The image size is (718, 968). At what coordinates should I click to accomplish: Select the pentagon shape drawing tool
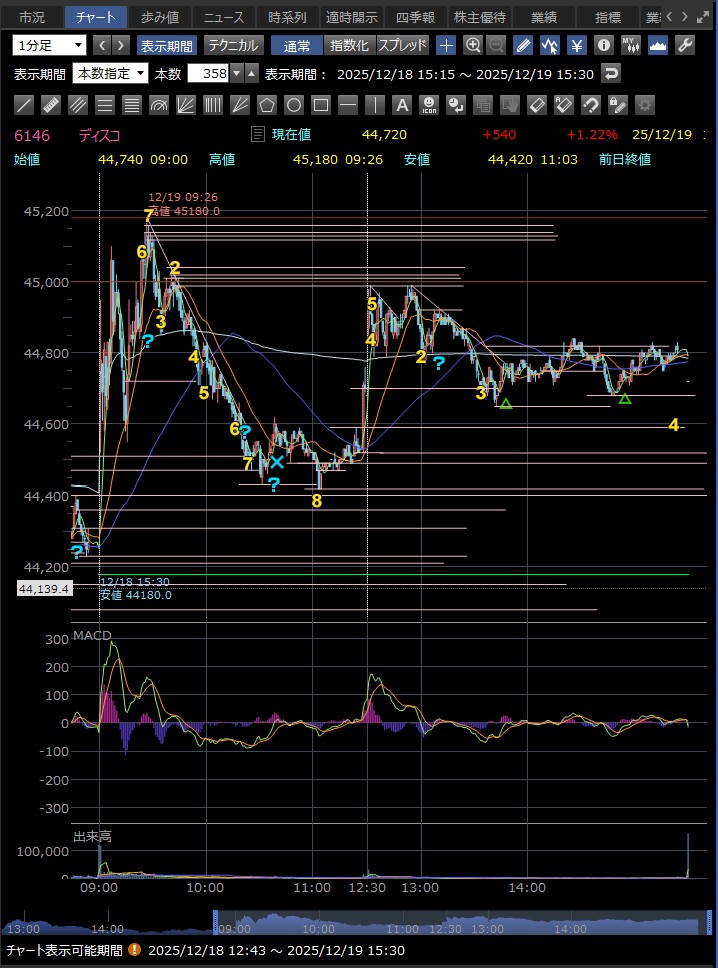coord(267,105)
